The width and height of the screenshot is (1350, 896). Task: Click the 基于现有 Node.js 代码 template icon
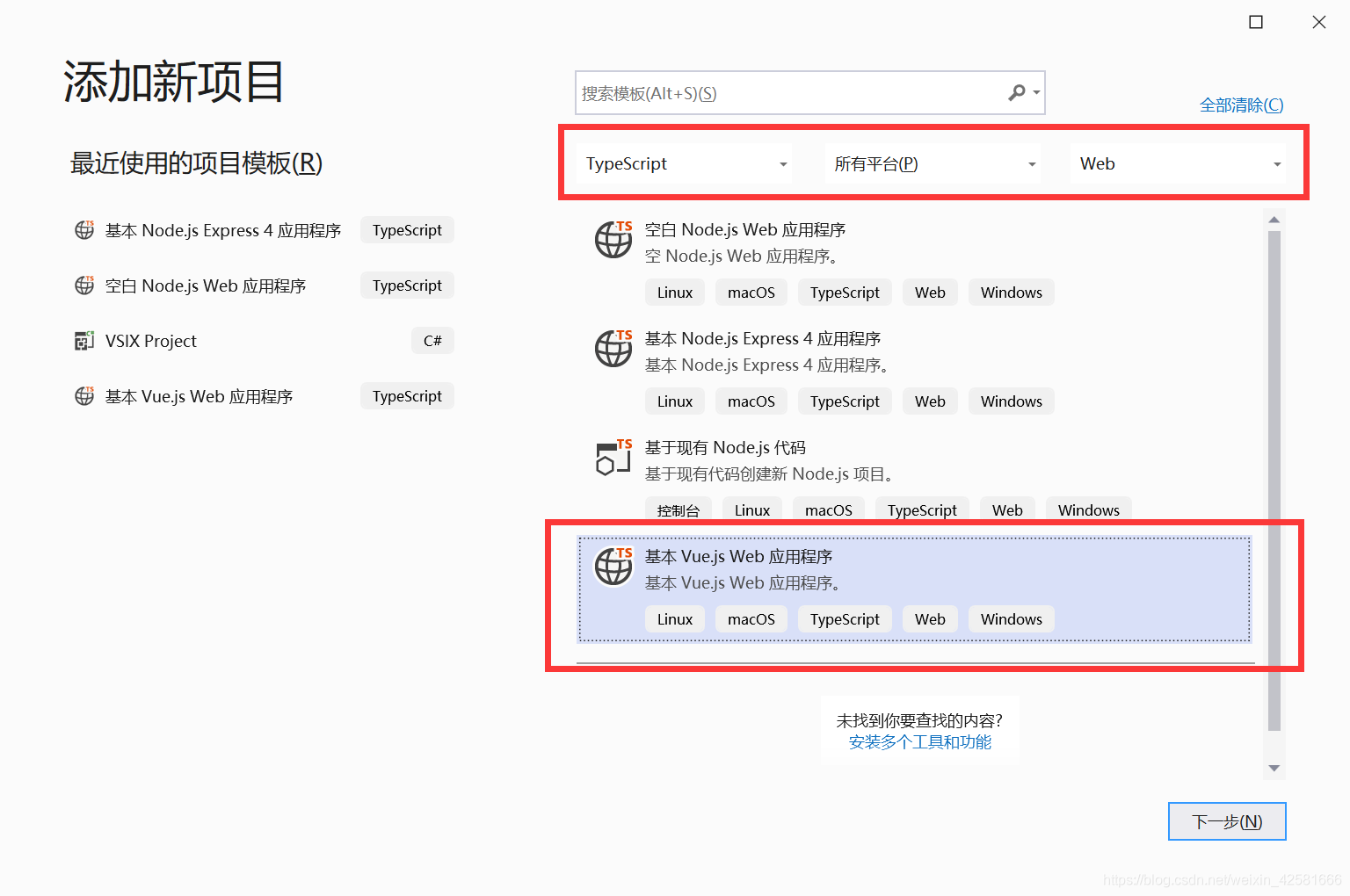pos(613,458)
